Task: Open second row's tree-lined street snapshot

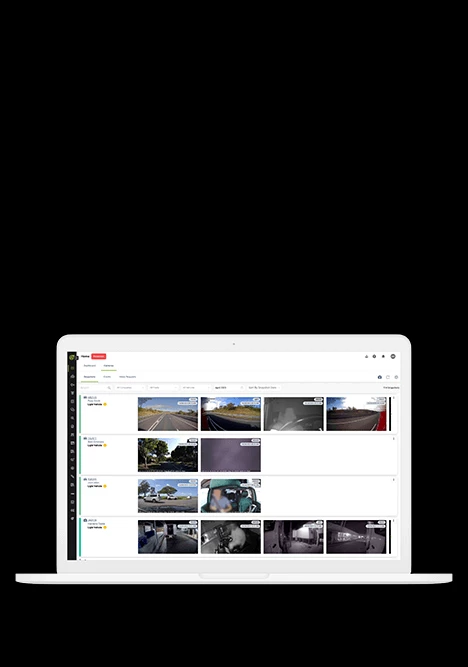Action: coord(168,455)
